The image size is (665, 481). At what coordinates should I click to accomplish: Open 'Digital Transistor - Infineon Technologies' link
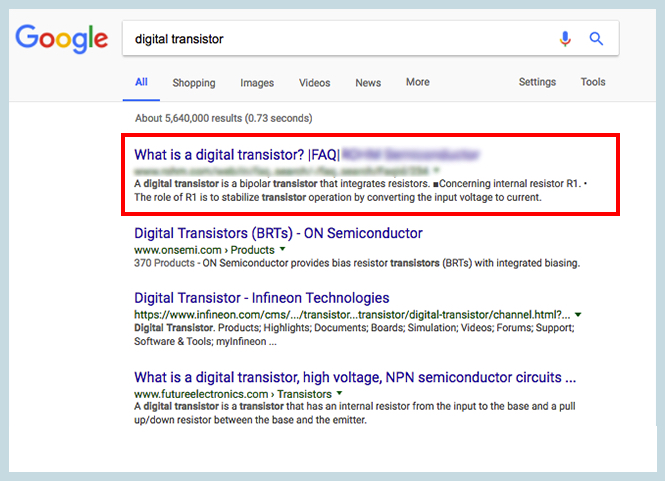click(262, 298)
